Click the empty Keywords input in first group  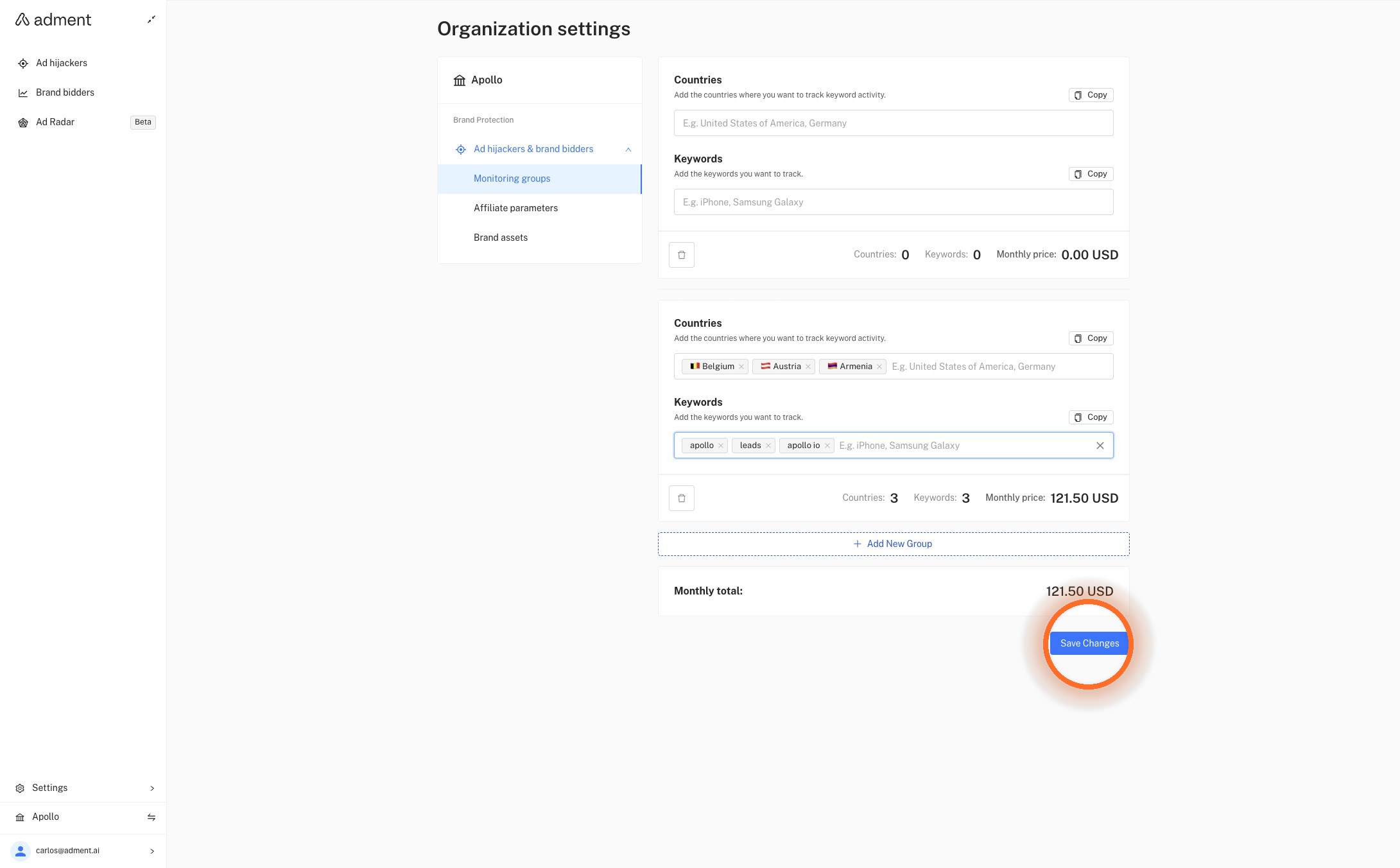pyautogui.click(x=894, y=202)
